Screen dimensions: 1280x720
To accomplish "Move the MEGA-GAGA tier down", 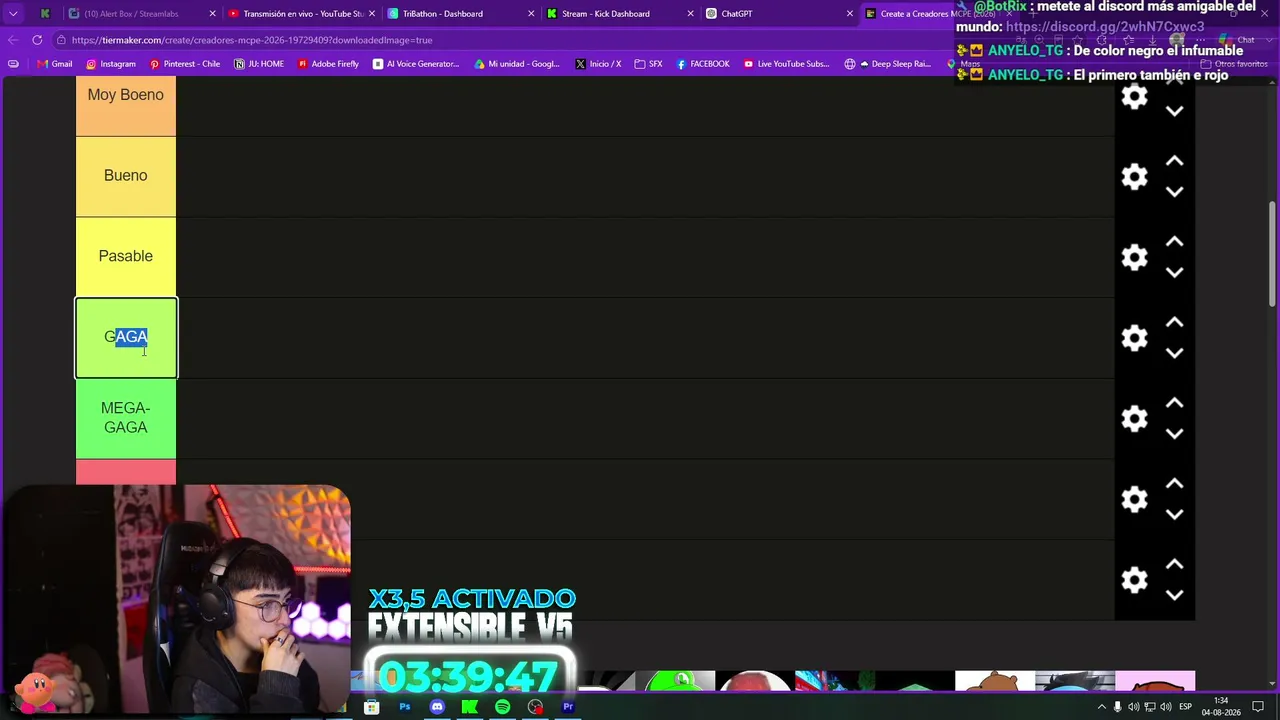I will pyautogui.click(x=1175, y=434).
